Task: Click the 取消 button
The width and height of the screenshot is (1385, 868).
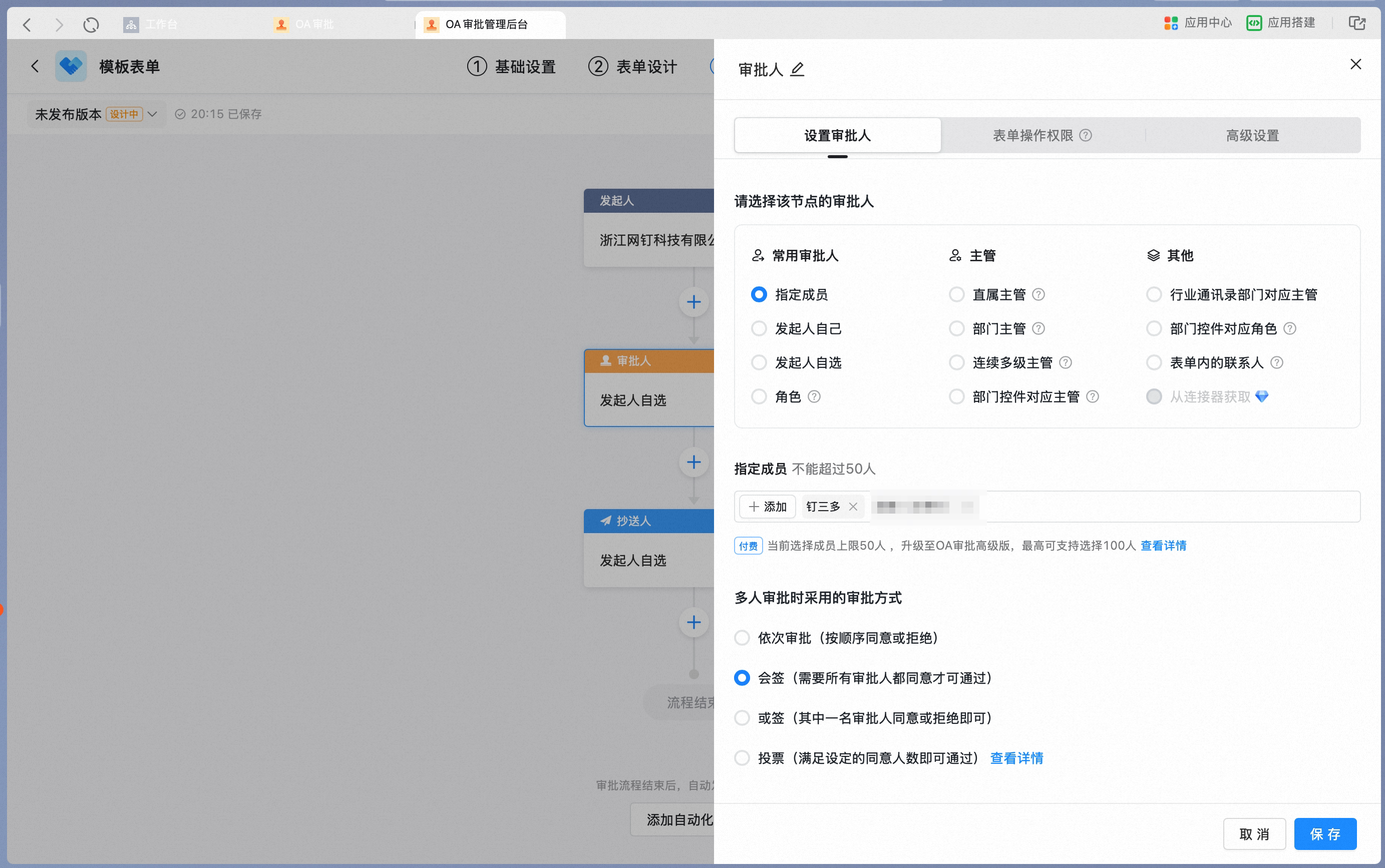Action: coord(1254,833)
